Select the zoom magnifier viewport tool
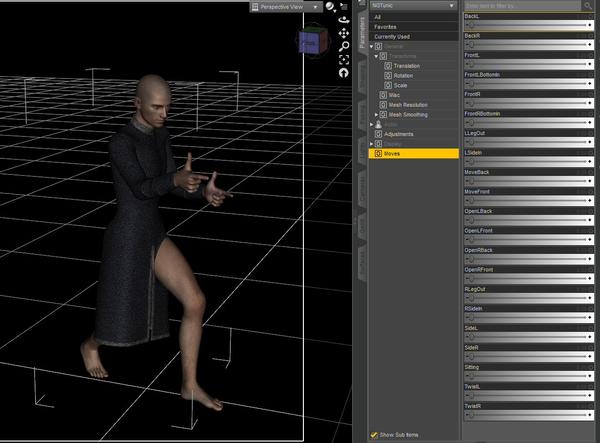Image resolution: width=600 pixels, height=443 pixels. [344, 47]
